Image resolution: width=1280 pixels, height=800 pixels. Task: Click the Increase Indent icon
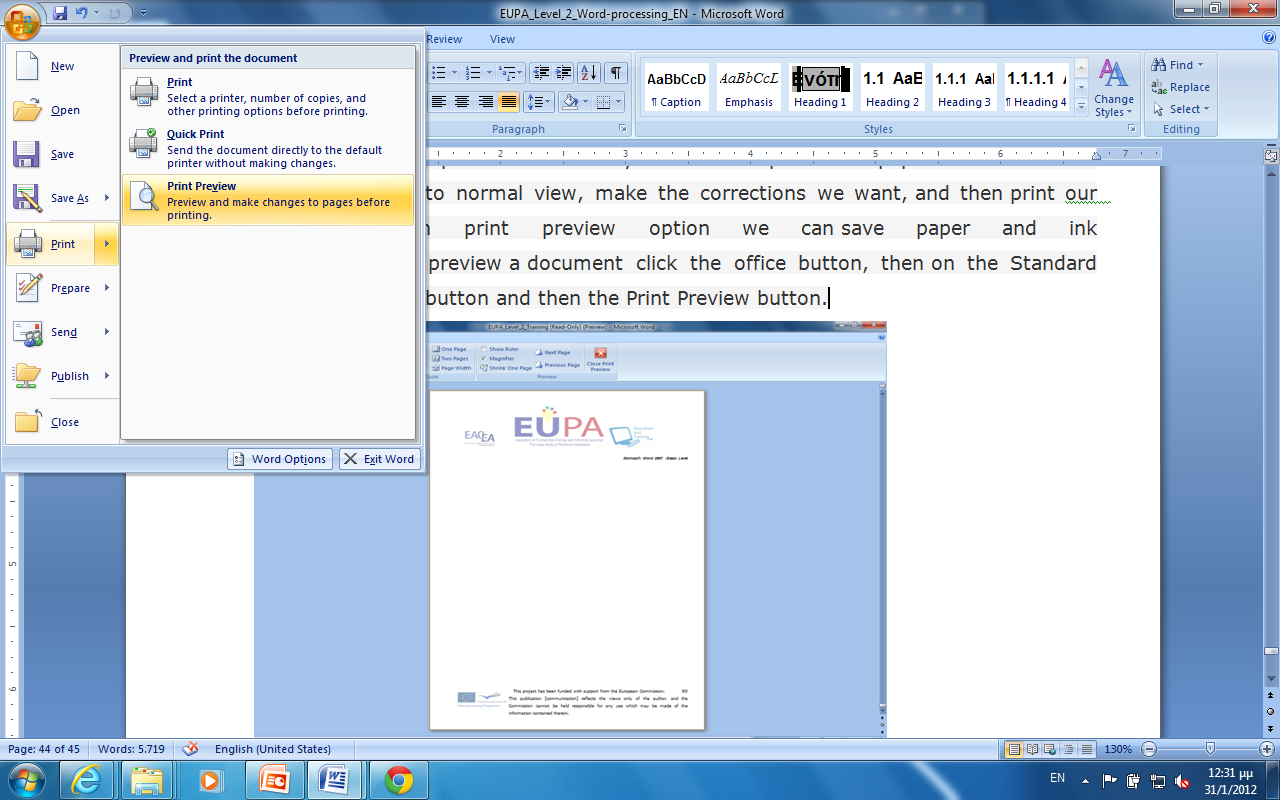pos(564,72)
